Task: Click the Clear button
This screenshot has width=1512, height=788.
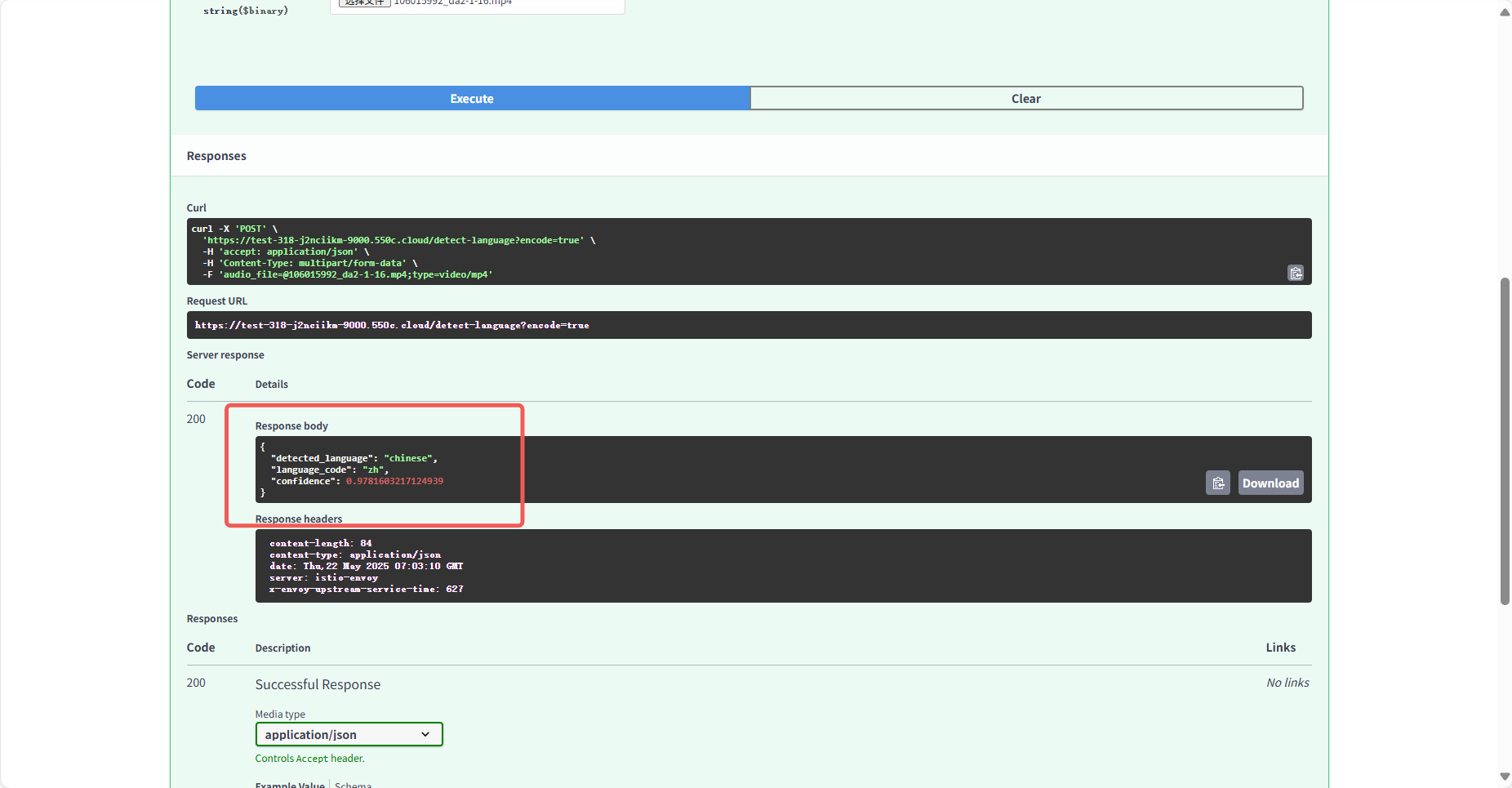Action: pyautogui.click(x=1025, y=98)
